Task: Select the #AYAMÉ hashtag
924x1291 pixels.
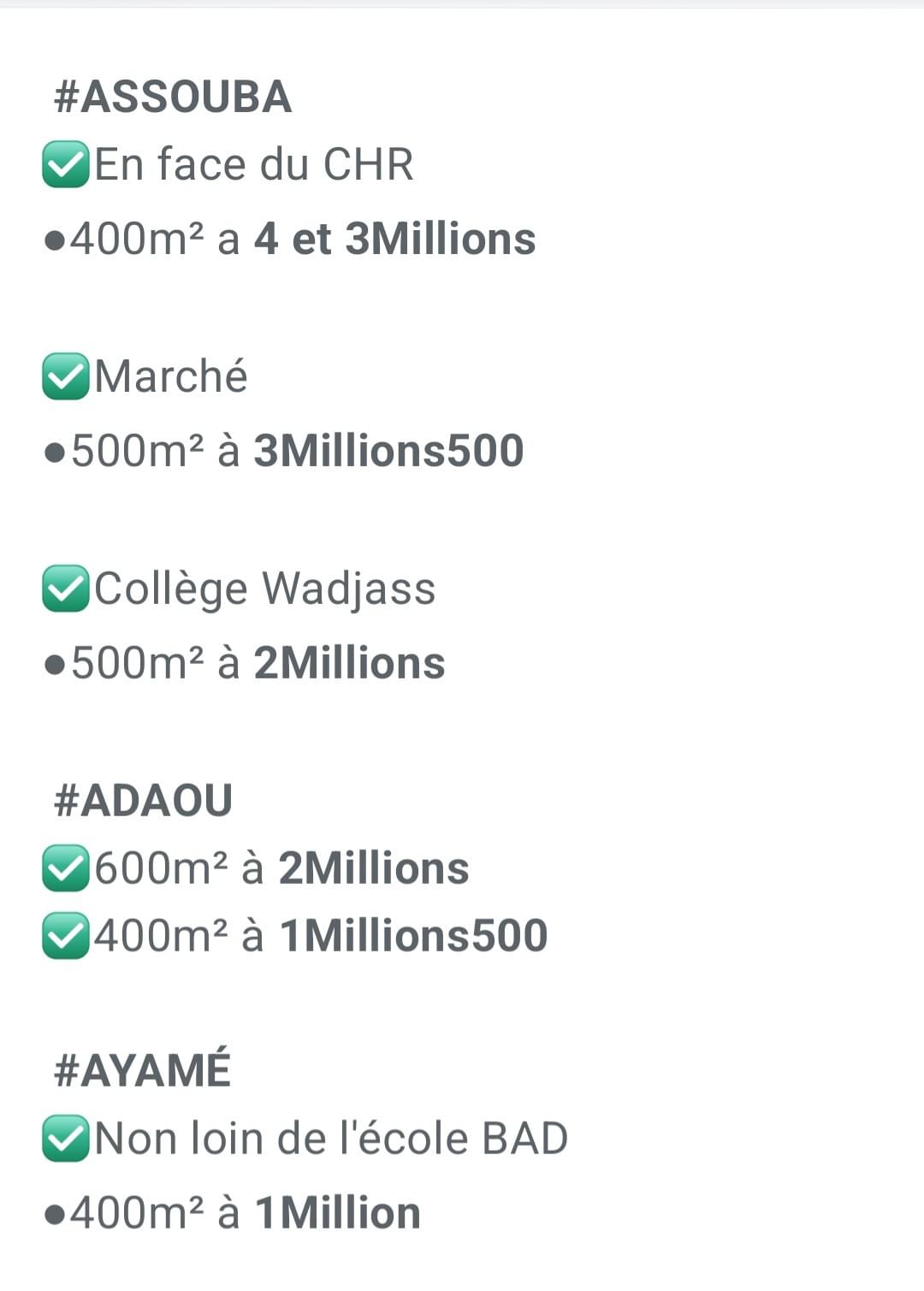Action: tap(142, 1070)
